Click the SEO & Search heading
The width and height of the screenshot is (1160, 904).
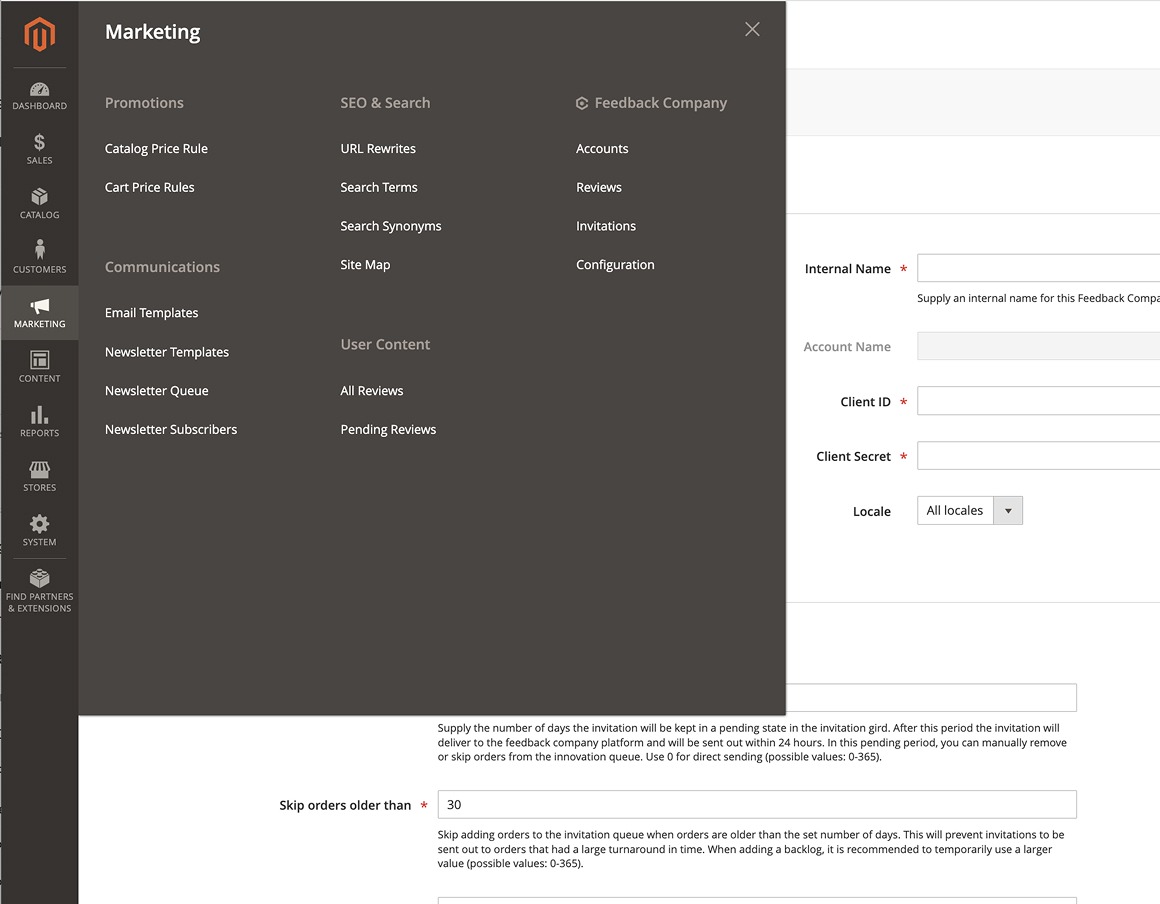click(x=385, y=103)
